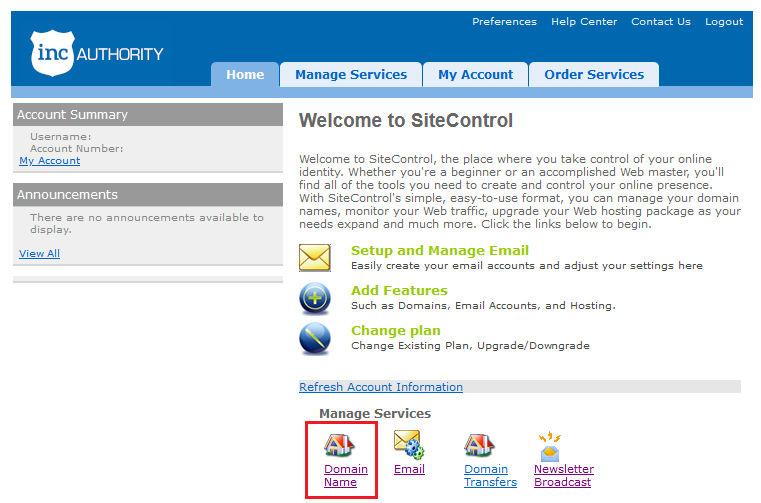Click the Username: label
Viewport: 761px width, 503px height.
pos(61,137)
